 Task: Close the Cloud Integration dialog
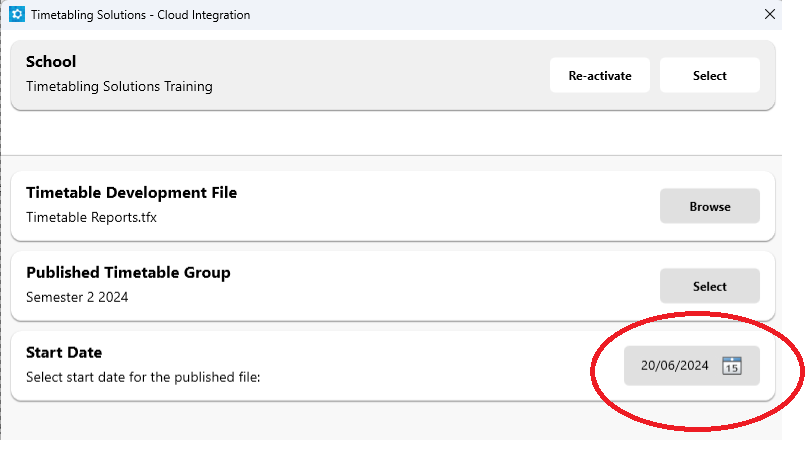click(770, 14)
